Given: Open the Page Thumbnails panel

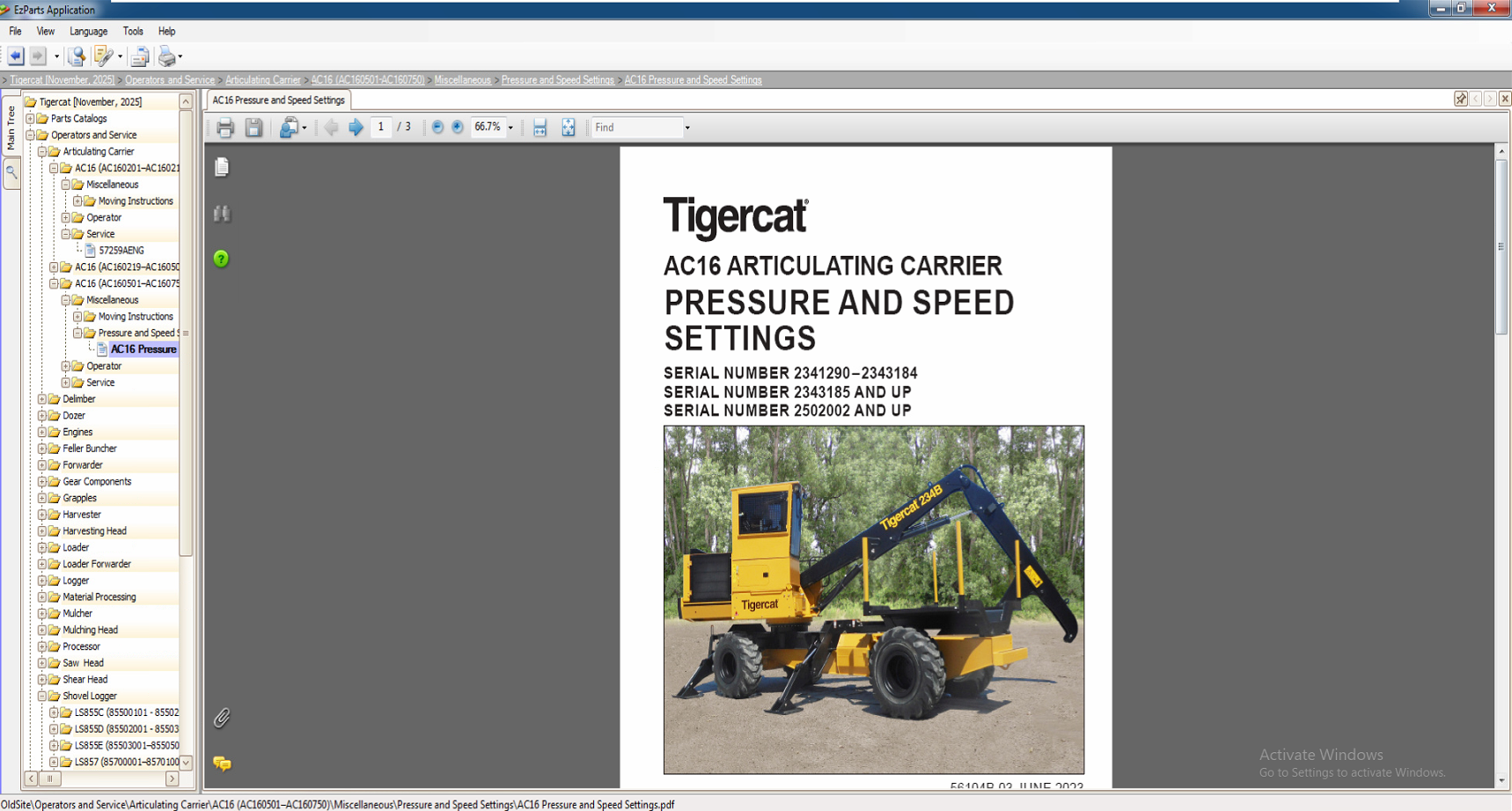Looking at the screenshot, I should [x=222, y=166].
